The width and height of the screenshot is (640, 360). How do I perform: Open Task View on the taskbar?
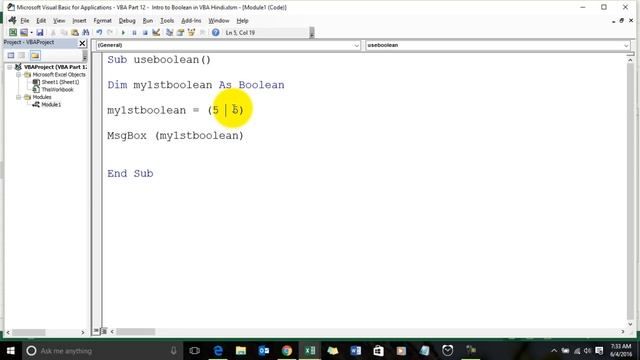(x=195, y=351)
